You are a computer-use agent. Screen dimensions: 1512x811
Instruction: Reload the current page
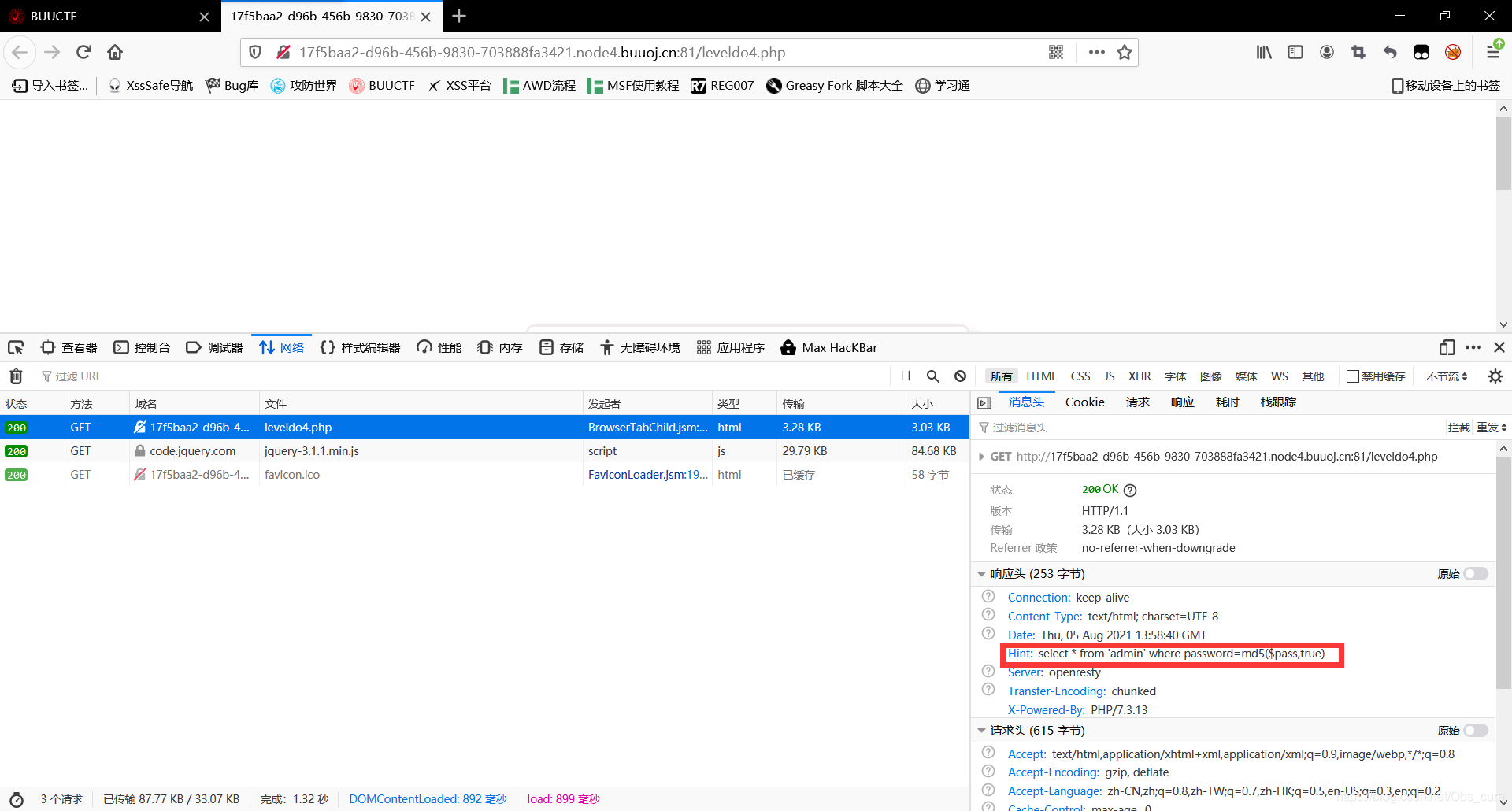click(83, 52)
